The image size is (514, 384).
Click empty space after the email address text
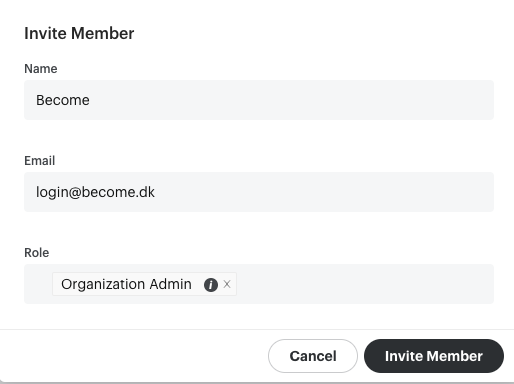click(324, 192)
